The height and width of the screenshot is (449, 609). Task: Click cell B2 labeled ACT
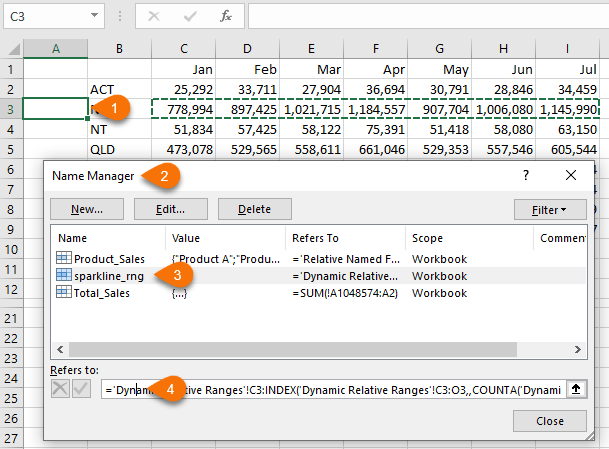click(120, 89)
